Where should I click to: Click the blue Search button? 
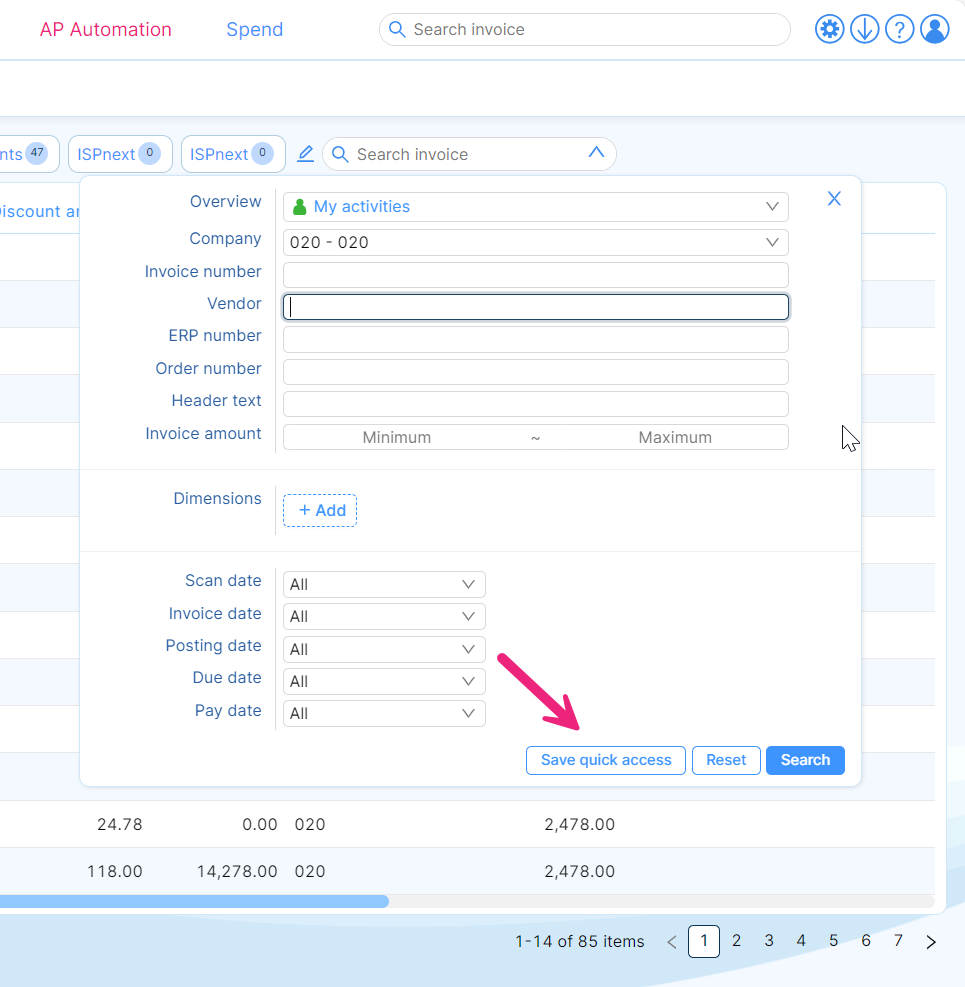click(x=805, y=760)
